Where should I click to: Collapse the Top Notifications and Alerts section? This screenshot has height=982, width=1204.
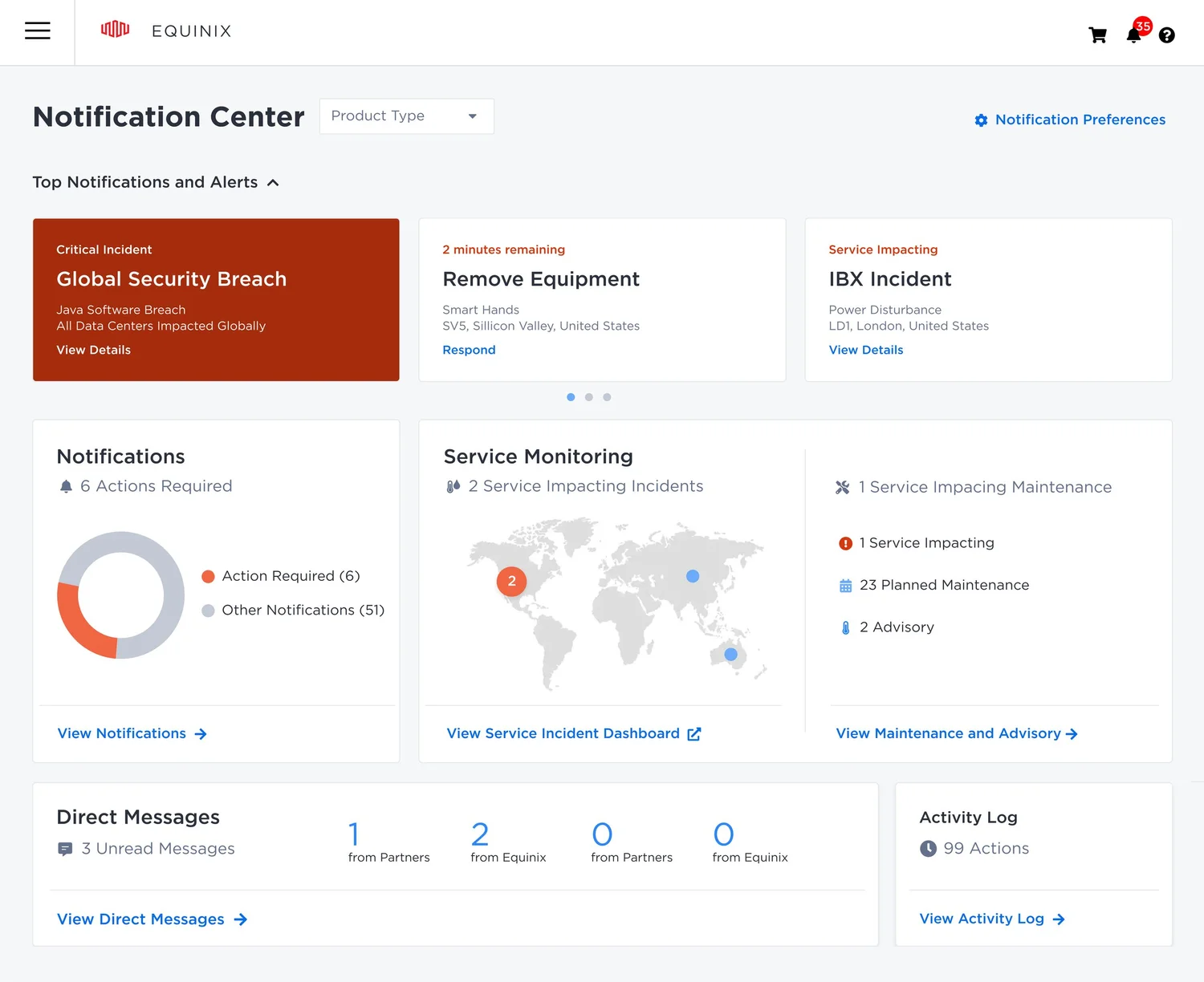(x=273, y=182)
